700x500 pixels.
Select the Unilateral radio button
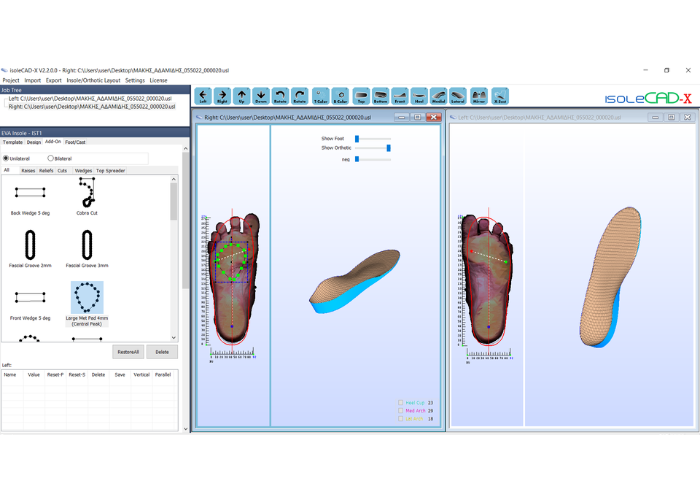(6, 158)
